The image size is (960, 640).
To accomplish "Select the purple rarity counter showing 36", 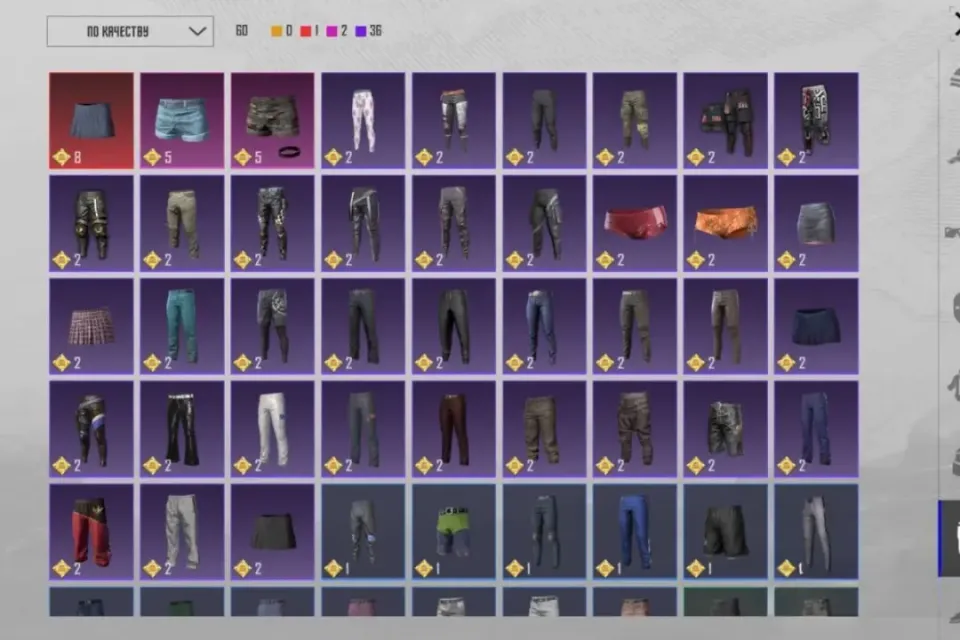I will [369, 31].
